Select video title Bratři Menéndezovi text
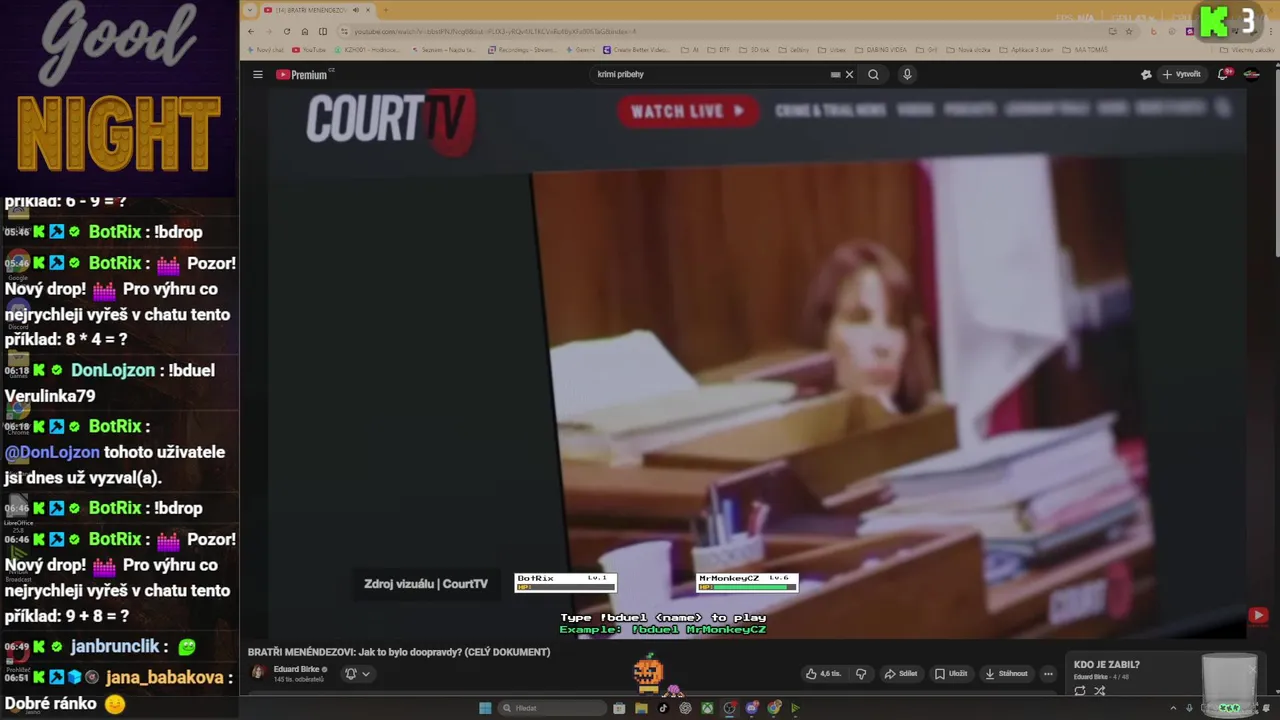This screenshot has width=1280, height=720. 399,652
